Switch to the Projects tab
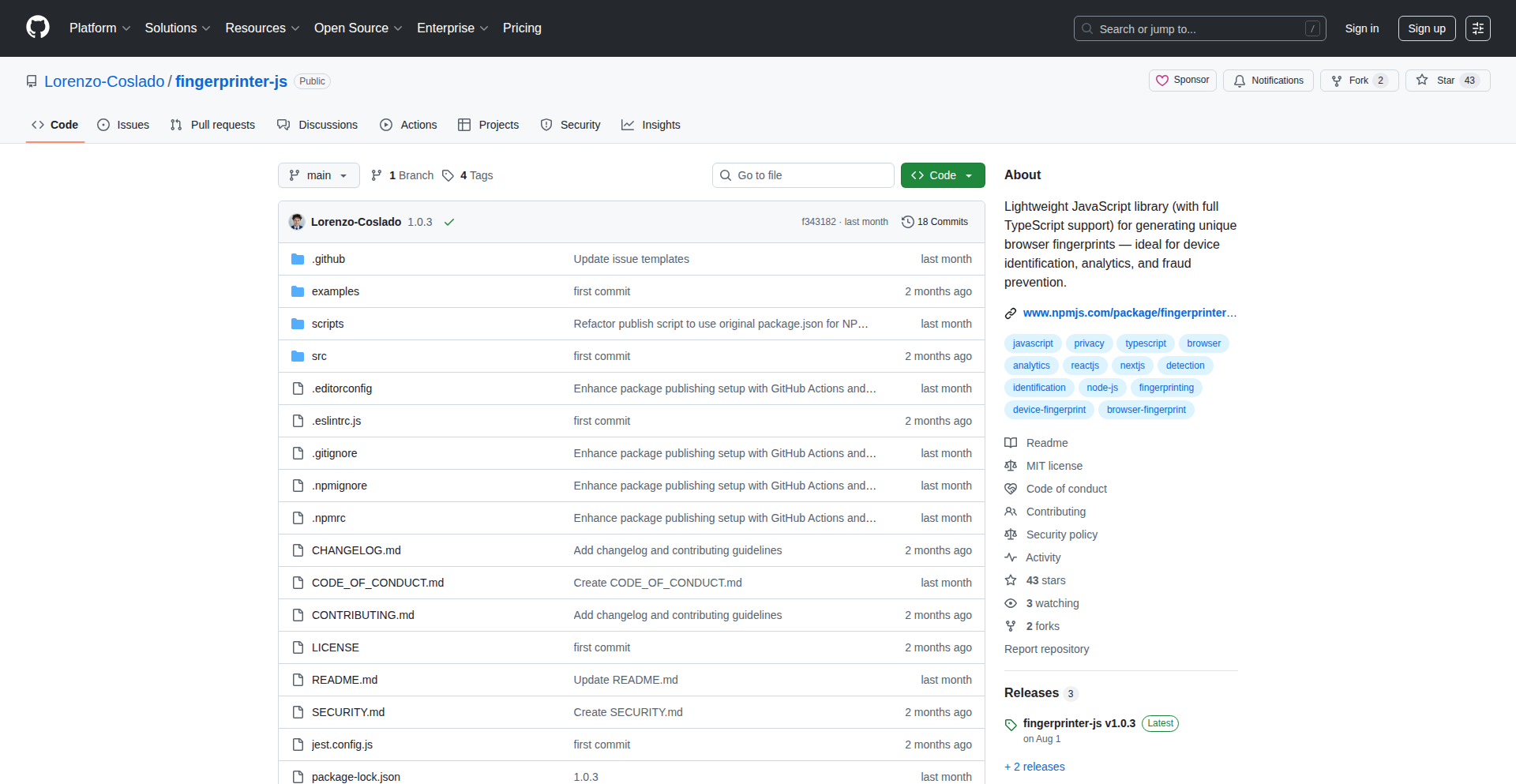The image size is (1516, 784). (x=489, y=125)
